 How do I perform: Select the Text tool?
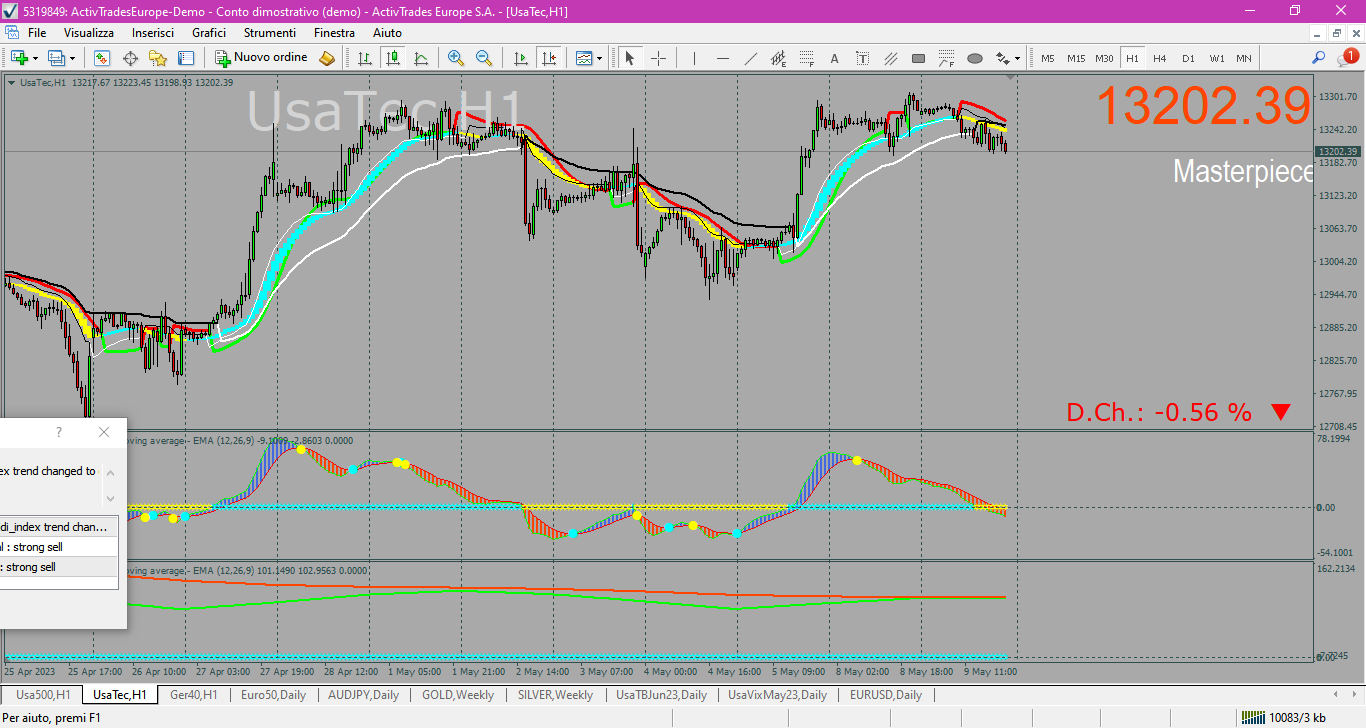click(x=834, y=58)
